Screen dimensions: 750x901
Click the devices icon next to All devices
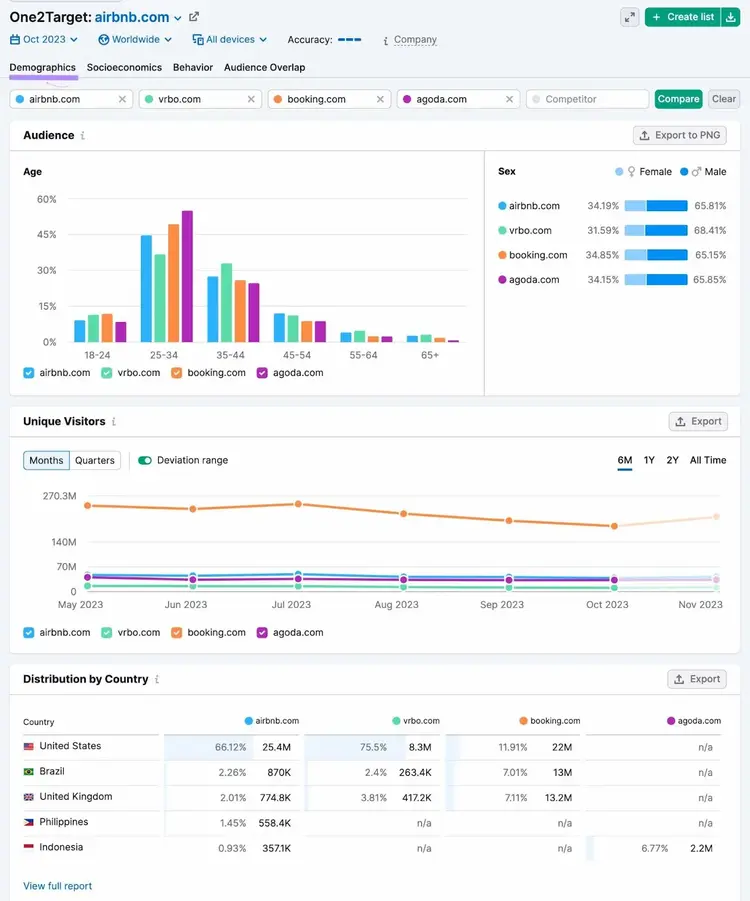(198, 40)
